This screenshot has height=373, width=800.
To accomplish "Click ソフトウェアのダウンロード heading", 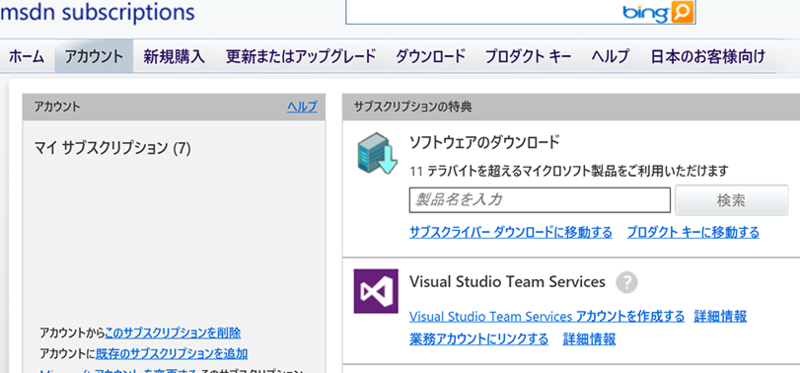I will pos(485,142).
